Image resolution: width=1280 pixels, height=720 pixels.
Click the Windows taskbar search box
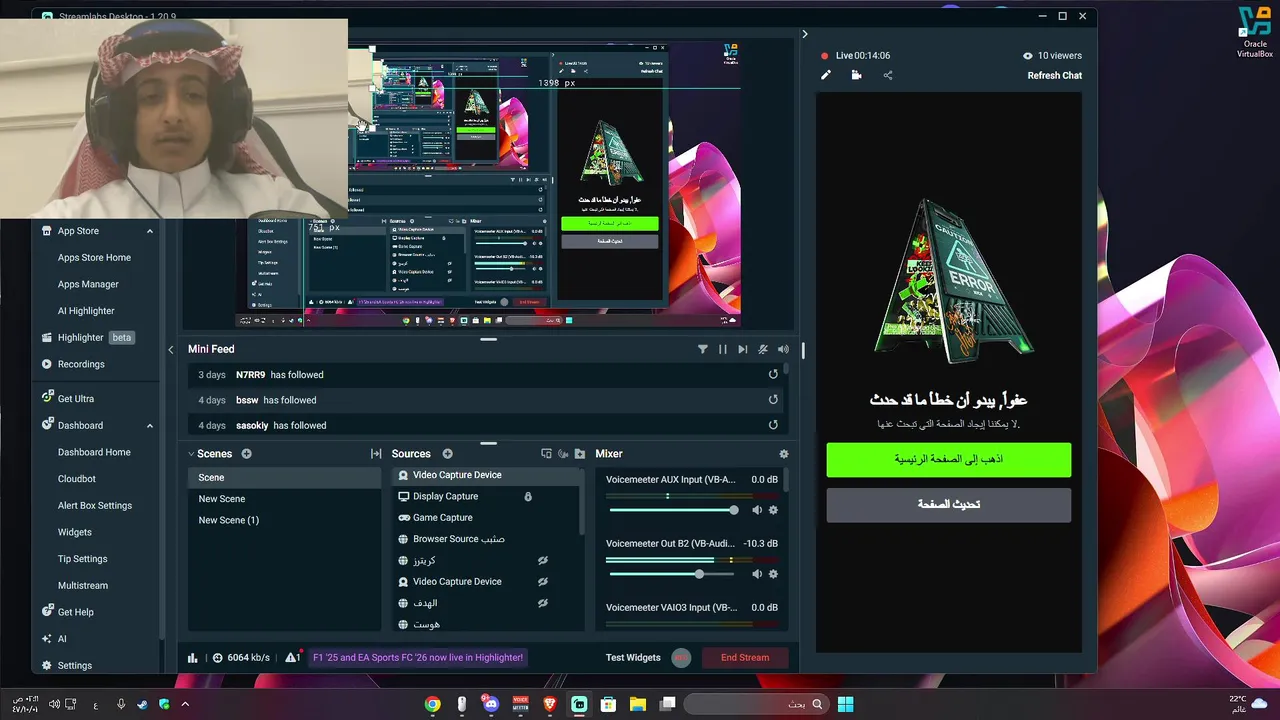tap(757, 704)
